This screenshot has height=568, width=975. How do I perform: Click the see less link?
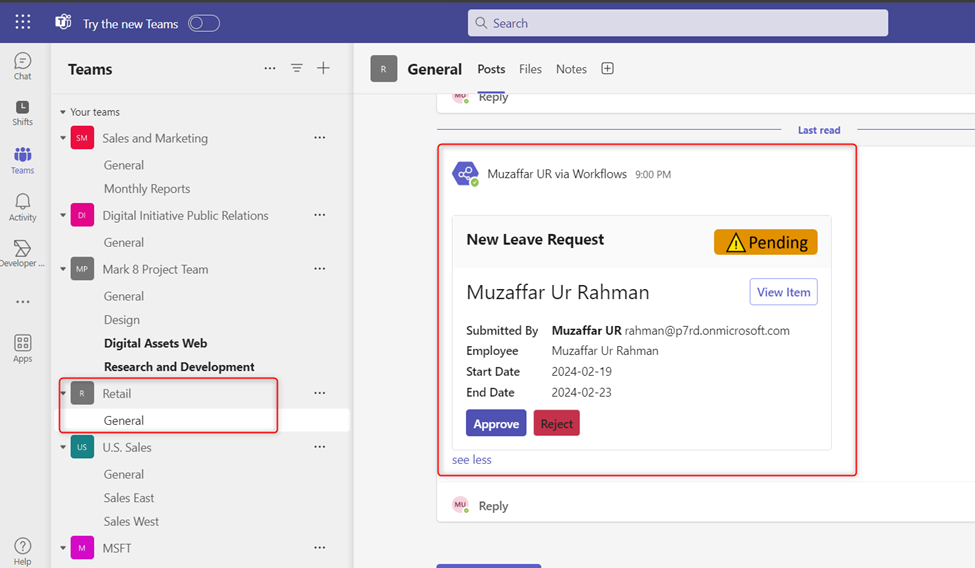coord(471,460)
